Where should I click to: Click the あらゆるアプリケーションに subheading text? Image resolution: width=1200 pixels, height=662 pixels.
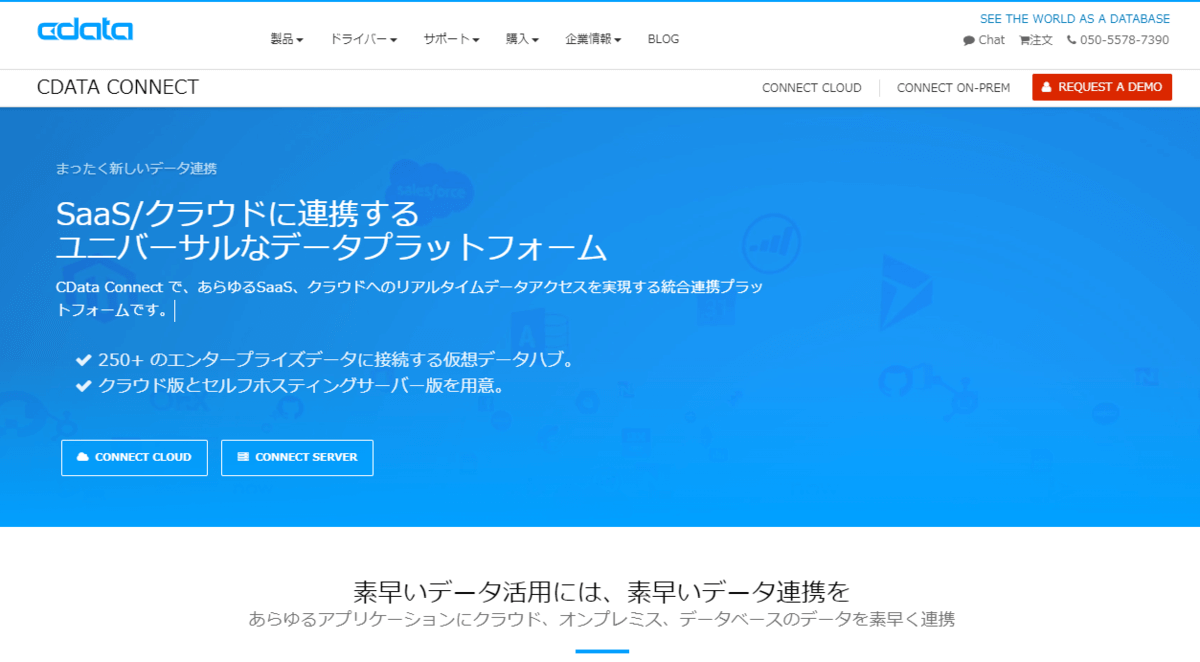601,620
